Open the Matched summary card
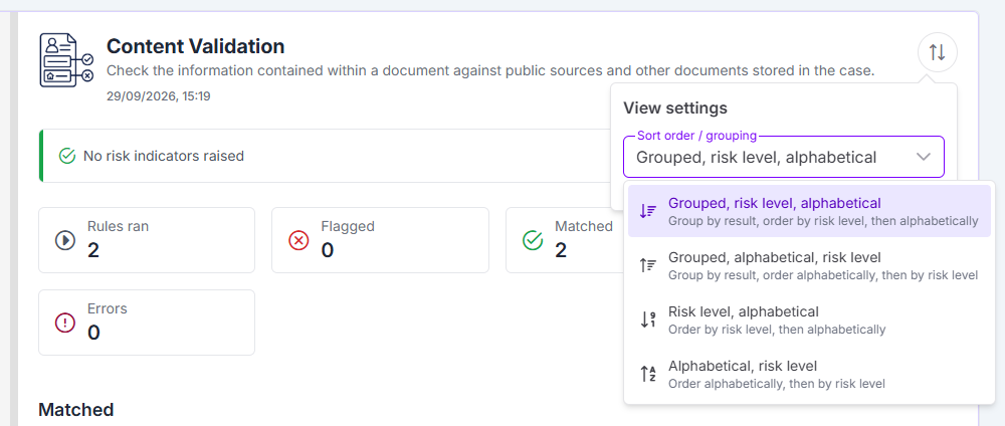Viewport: 1005px width, 426px height. [564, 240]
